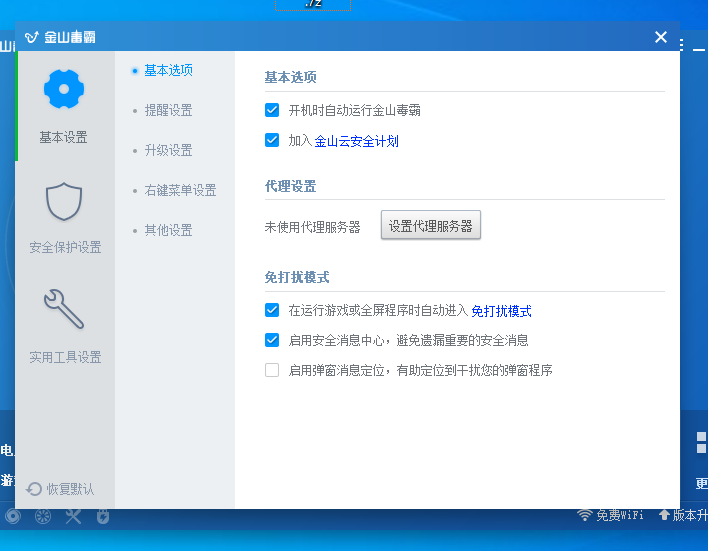The width and height of the screenshot is (708, 551).
Task: Switch to 升级设置 section
Action: [168, 150]
